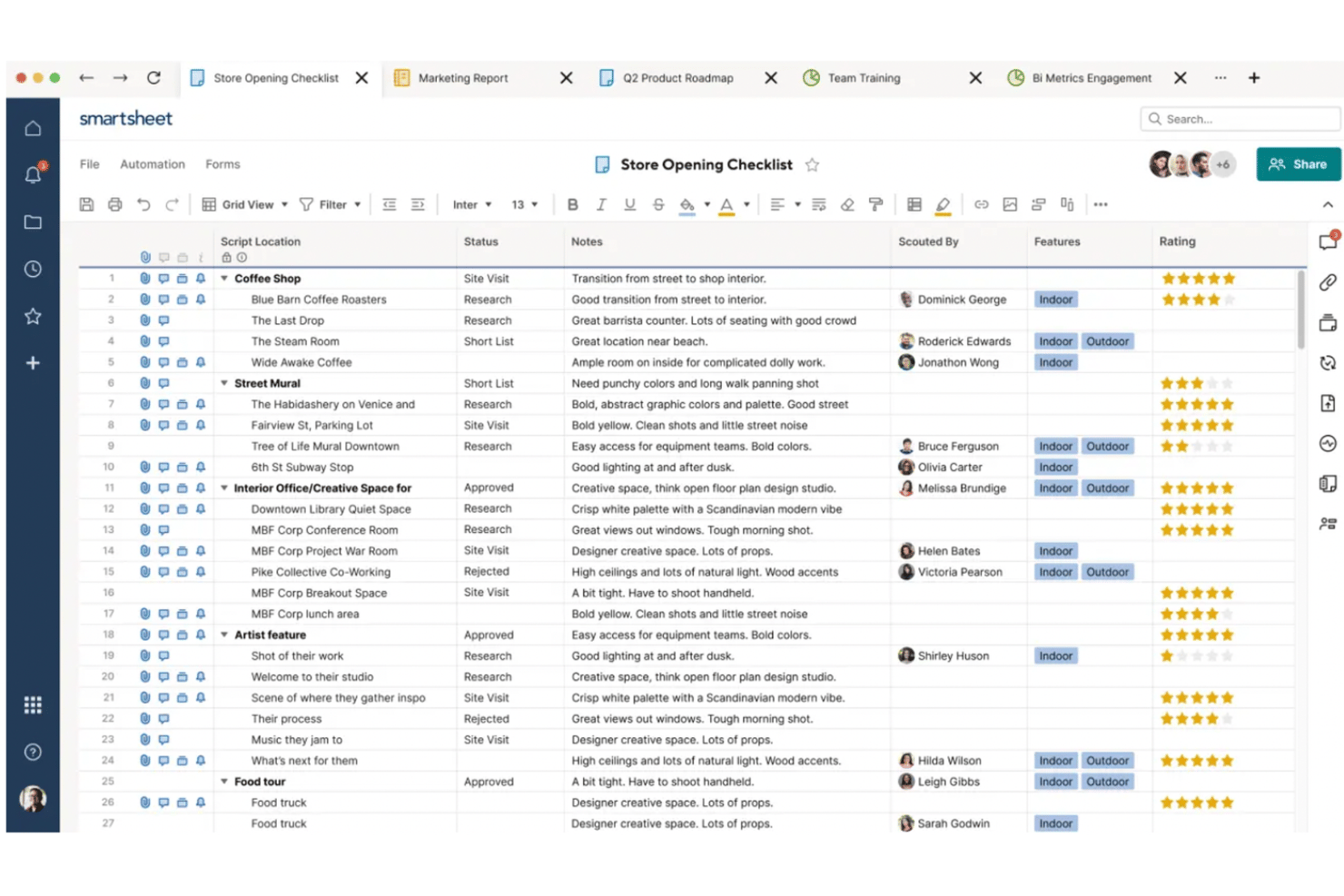
Task: Click the Scouted By column header
Action: (x=928, y=241)
